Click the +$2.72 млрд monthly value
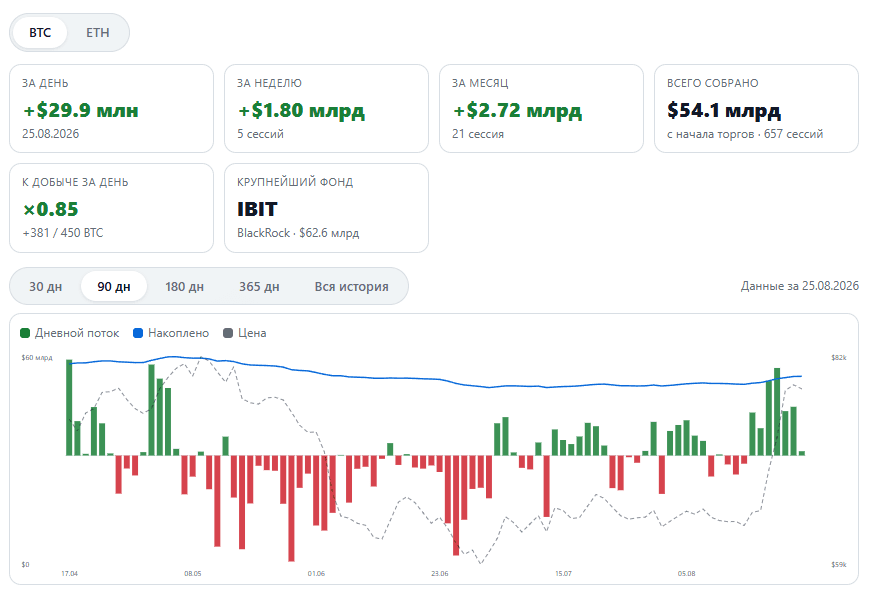 point(517,110)
